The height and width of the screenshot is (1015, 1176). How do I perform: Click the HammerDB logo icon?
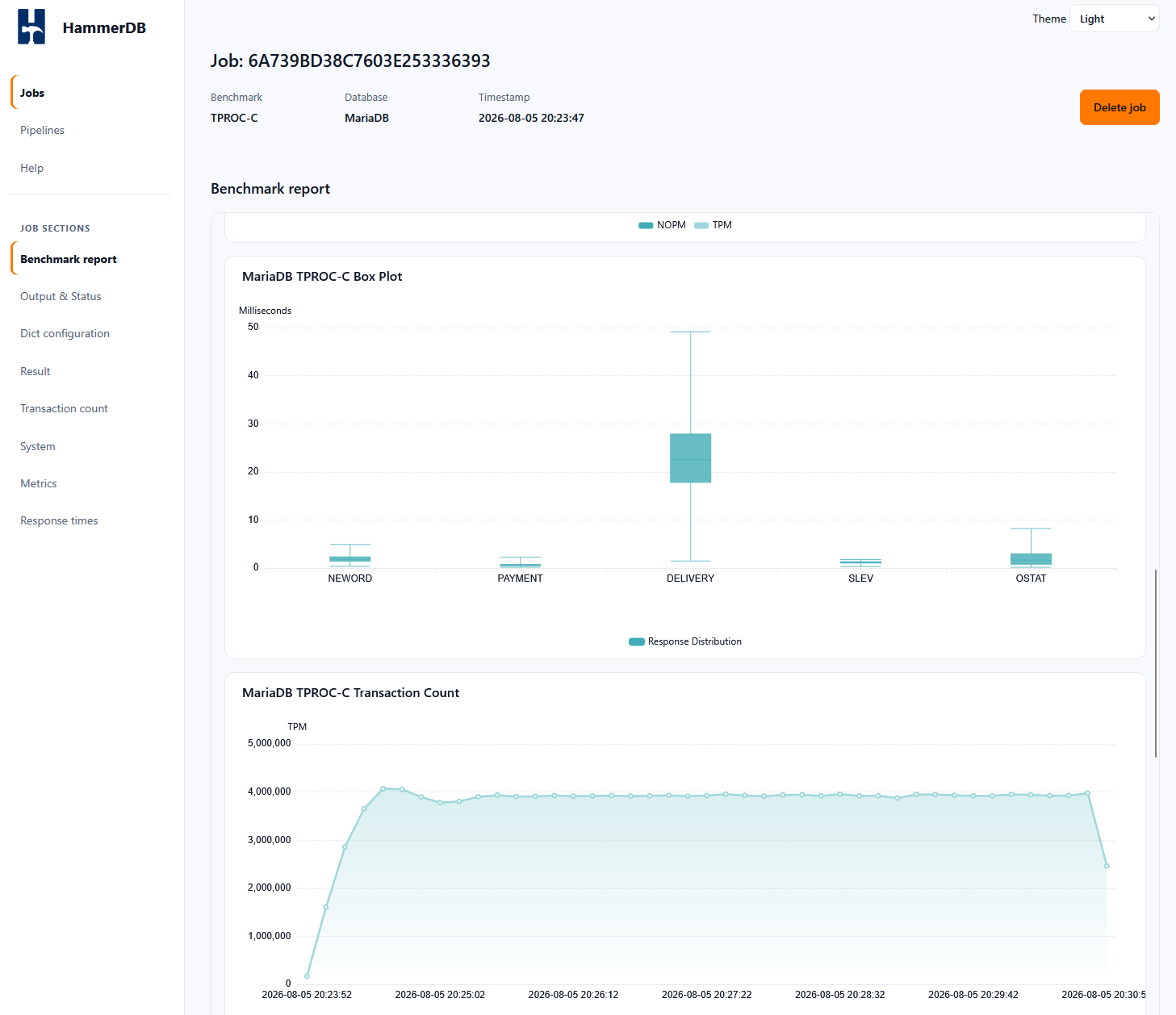(x=31, y=27)
